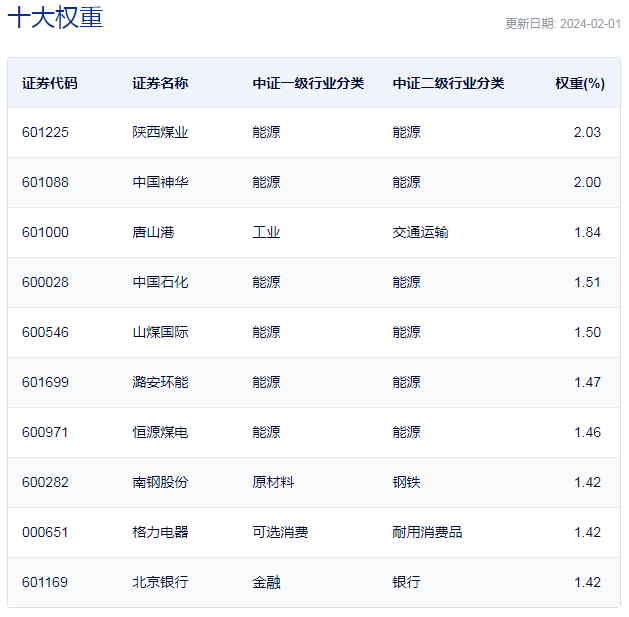
Task: Select 陕西煤业 in the name column
Action: (x=160, y=132)
